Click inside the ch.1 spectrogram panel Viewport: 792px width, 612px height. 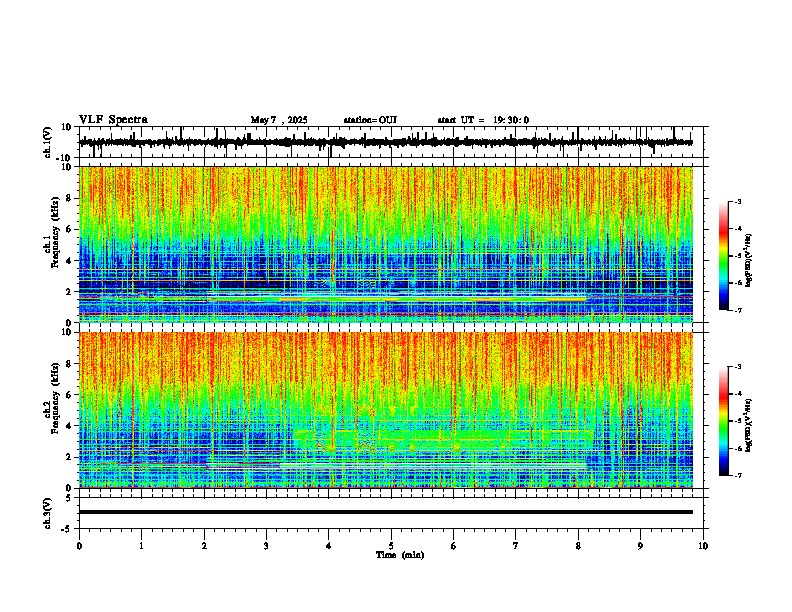pyautogui.click(x=385, y=244)
